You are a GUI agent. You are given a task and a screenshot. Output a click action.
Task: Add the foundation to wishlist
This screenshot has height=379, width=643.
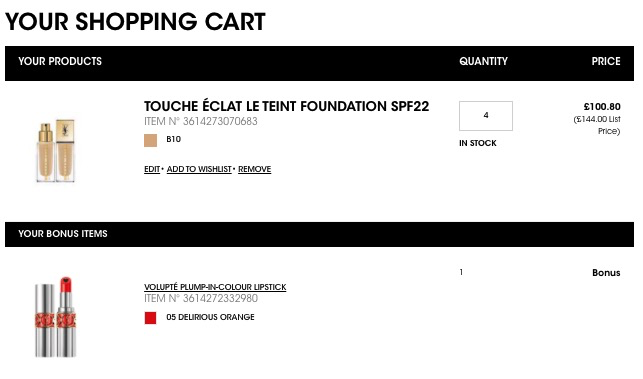(199, 169)
